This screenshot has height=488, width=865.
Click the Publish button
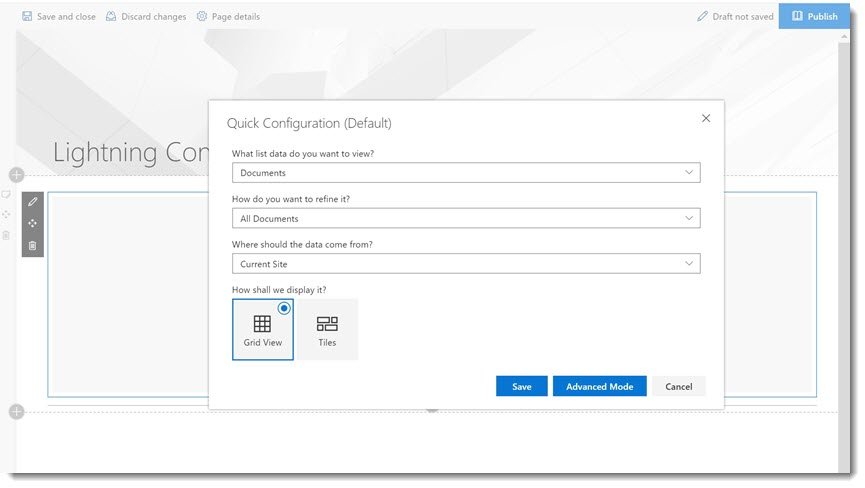[814, 16]
